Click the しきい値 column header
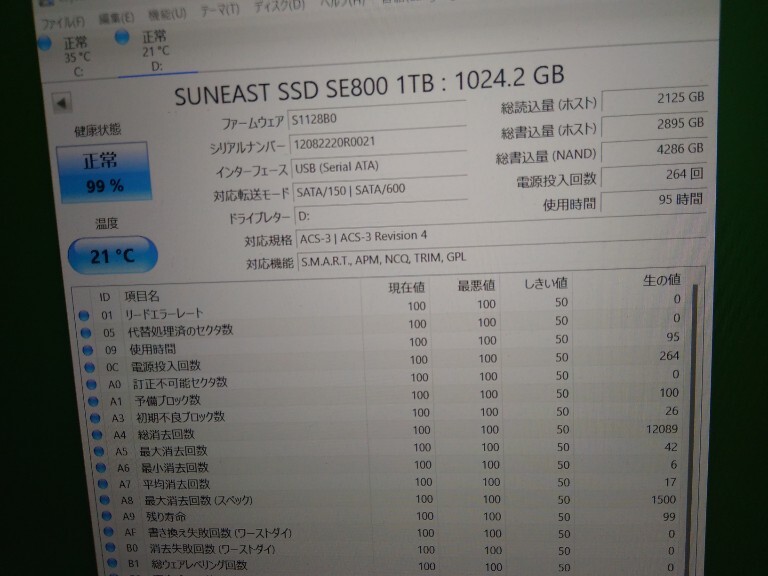This screenshot has width=768, height=576. coord(546,283)
